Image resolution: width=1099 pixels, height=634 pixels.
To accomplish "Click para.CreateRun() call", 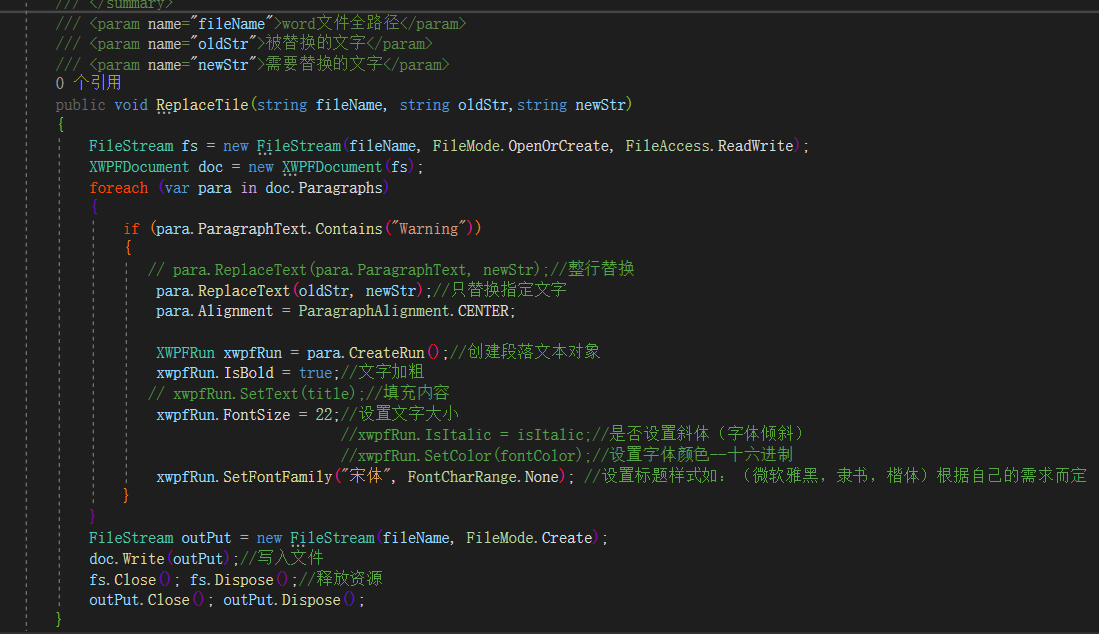I will (x=373, y=352).
